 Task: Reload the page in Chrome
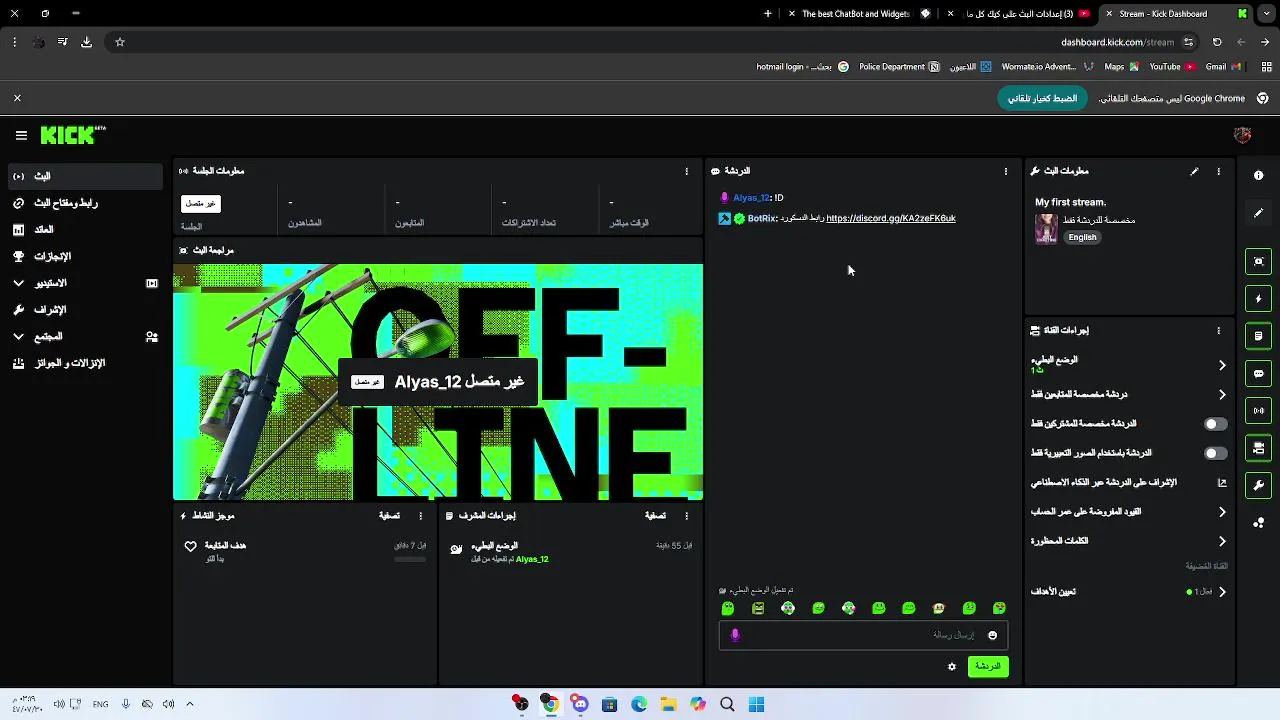1217,42
